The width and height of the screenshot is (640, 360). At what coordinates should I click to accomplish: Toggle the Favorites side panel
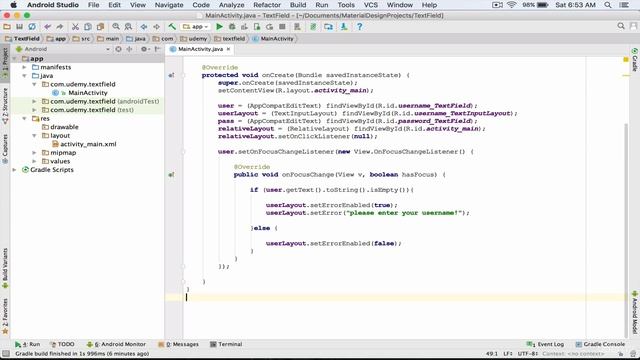tap(5, 316)
